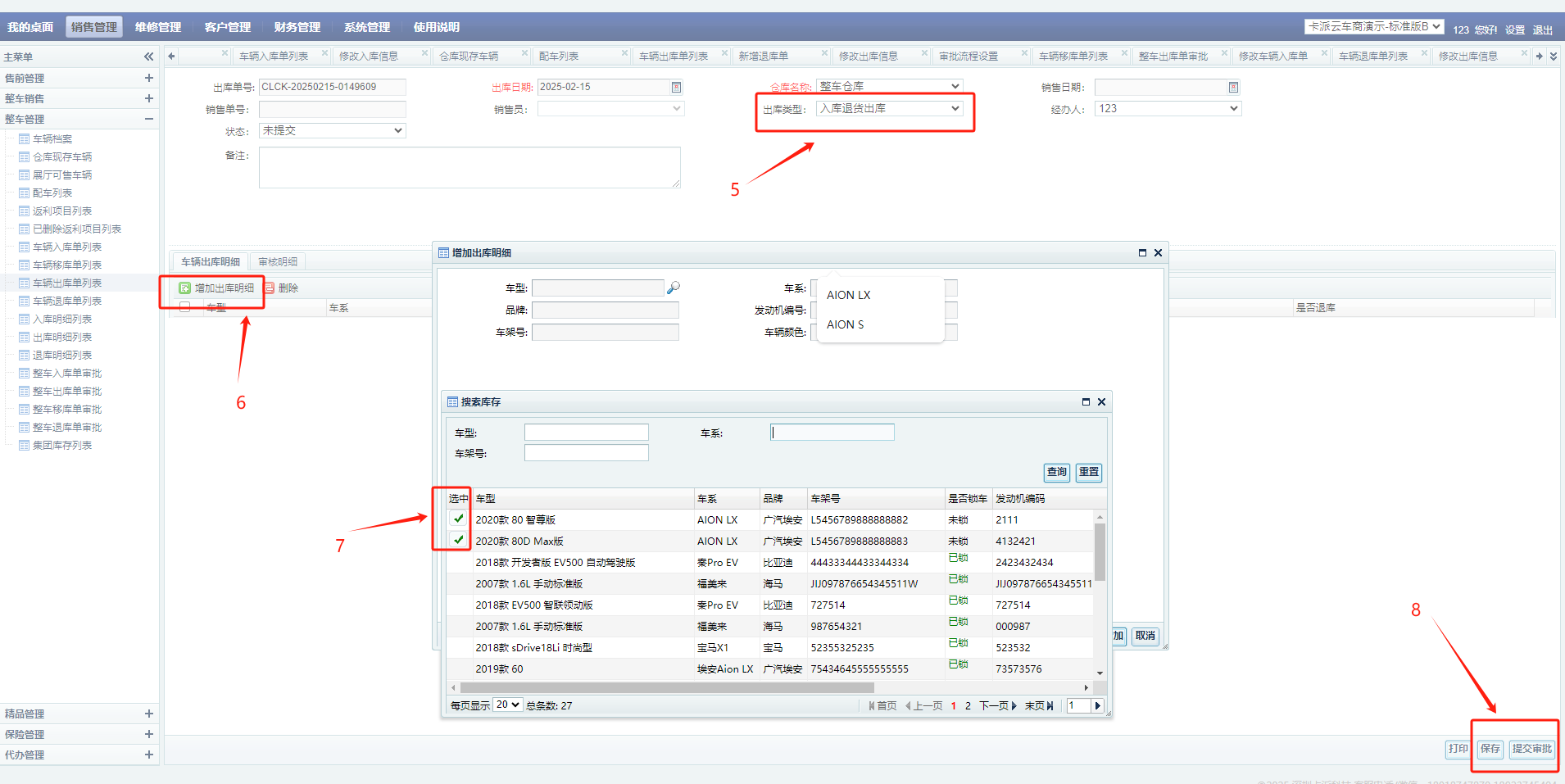Viewport: 1565px width, 784px height.
Task: Click the 删除 delete icon
Action: click(270, 288)
